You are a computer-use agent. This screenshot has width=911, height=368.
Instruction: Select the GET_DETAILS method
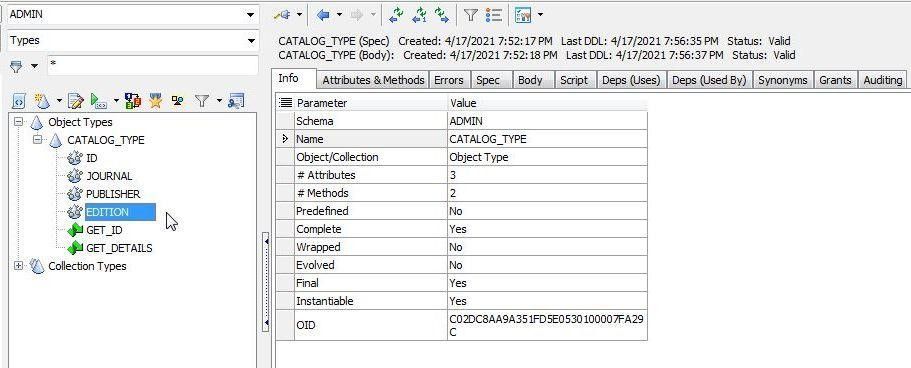119,248
